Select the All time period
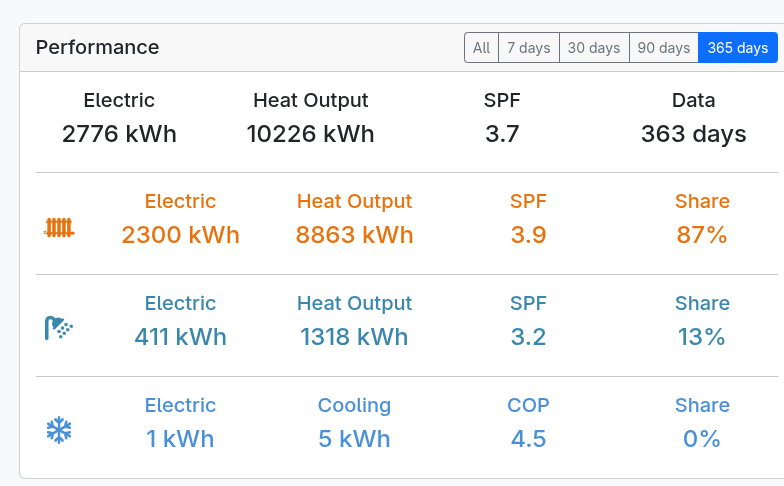The width and height of the screenshot is (784, 486). pyautogui.click(x=482, y=48)
